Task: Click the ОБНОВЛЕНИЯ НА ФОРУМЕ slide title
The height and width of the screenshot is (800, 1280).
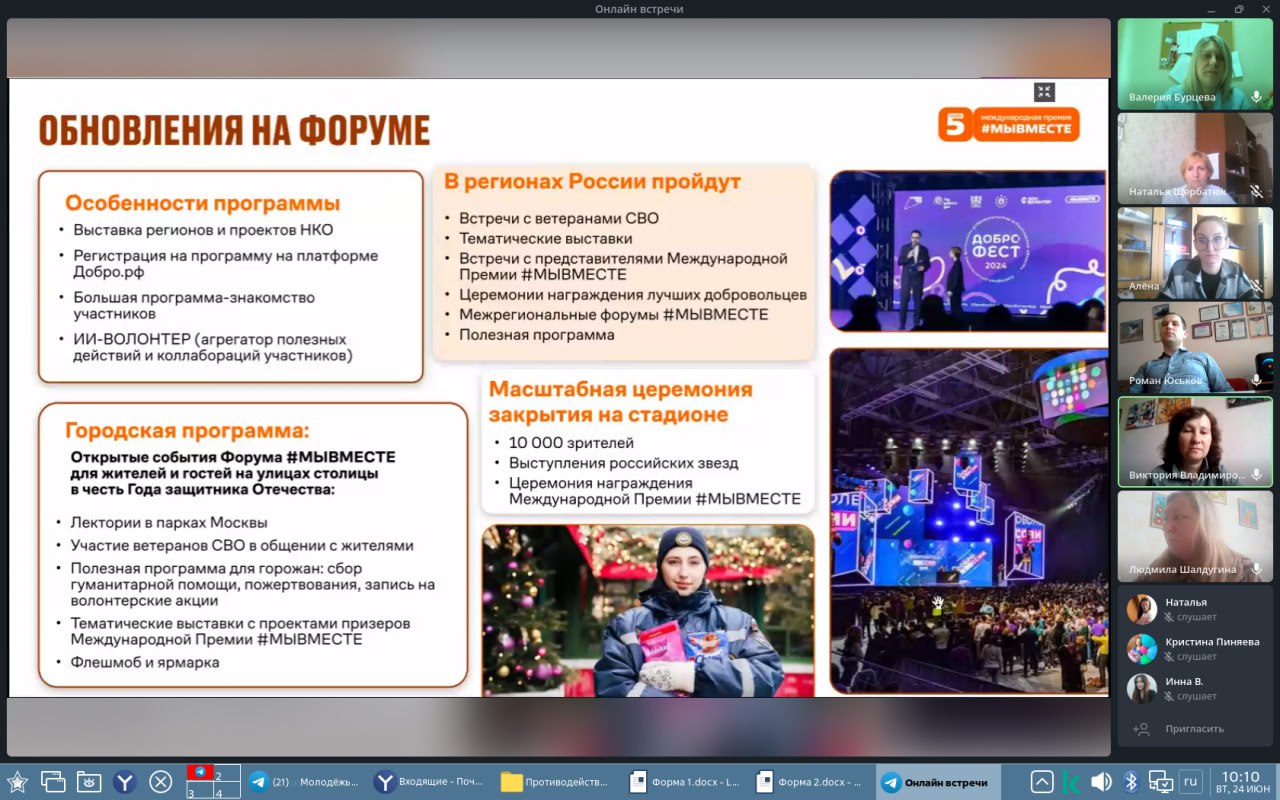Action: tap(234, 130)
